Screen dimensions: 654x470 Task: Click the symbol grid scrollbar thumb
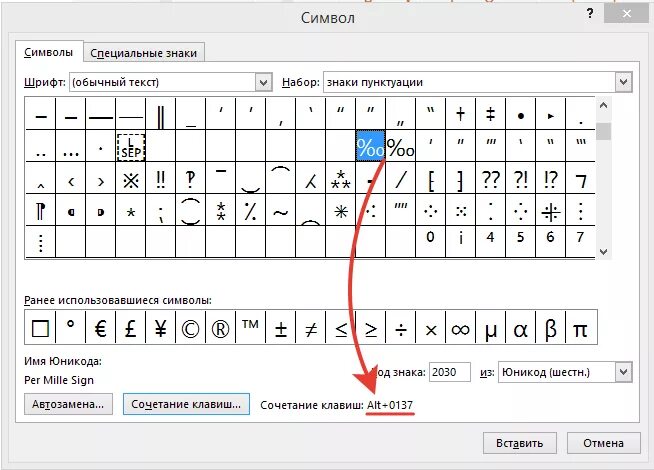603,131
